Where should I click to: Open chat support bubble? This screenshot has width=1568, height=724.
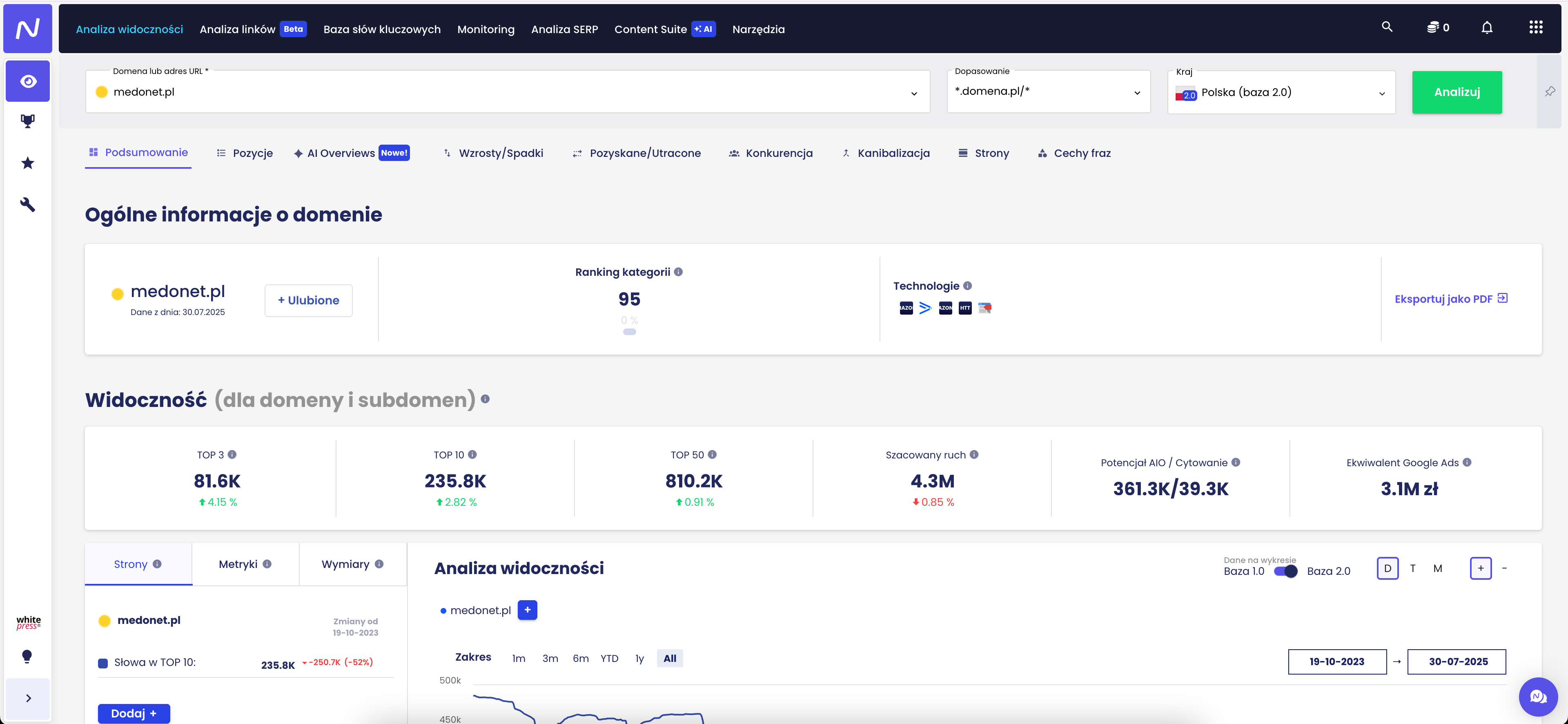(x=1537, y=697)
